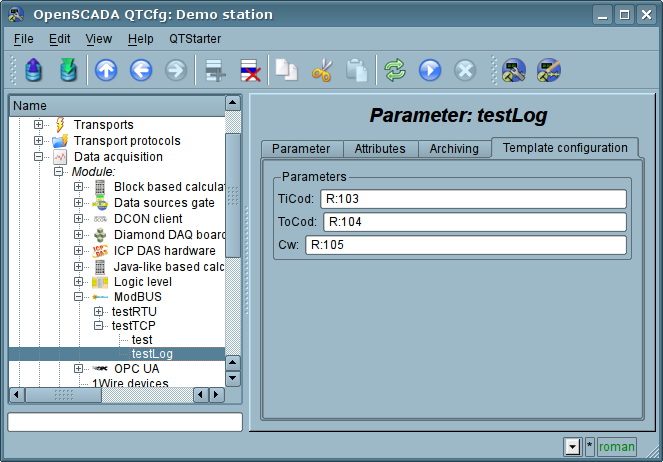This screenshot has height=462, width=663.
Task: Click the roman user button
Action: click(x=617, y=447)
